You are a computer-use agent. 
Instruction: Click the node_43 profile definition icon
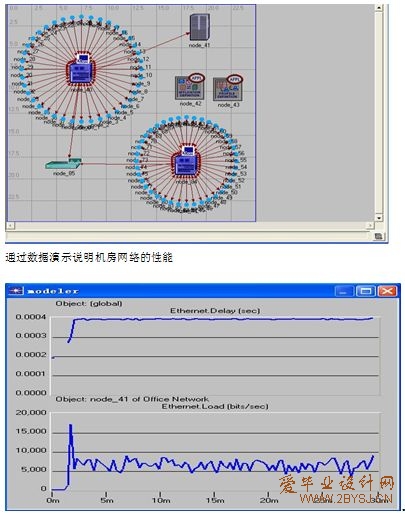click(x=228, y=88)
